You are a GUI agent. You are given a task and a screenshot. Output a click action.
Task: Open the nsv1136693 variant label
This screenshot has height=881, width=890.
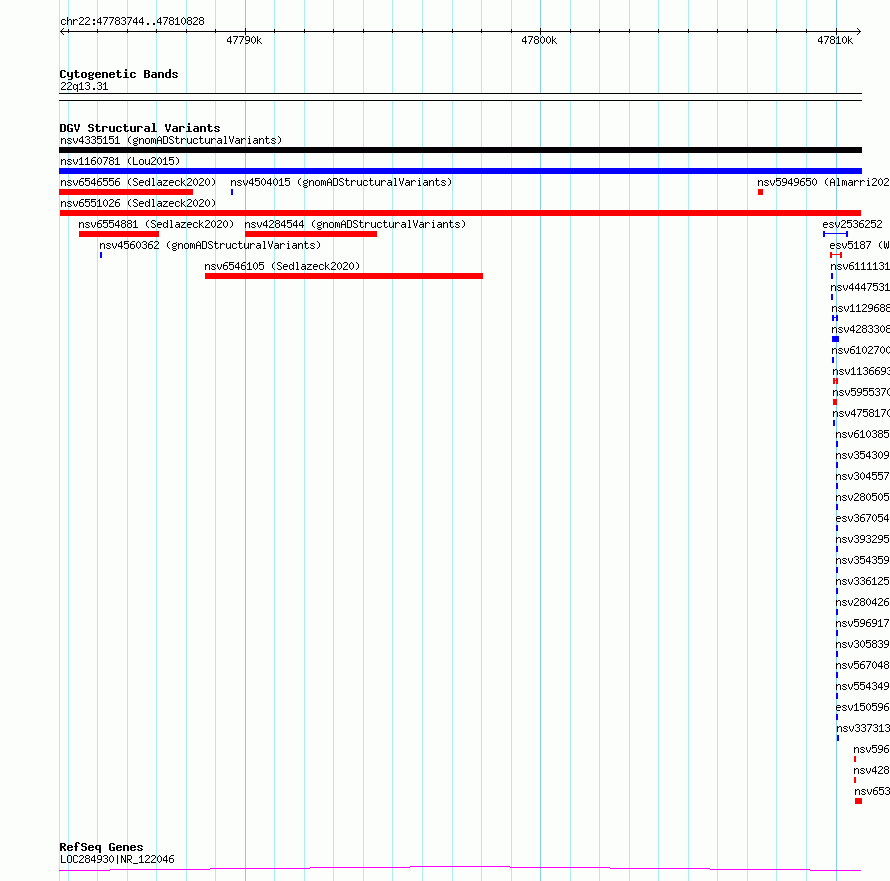pyautogui.click(x=861, y=371)
